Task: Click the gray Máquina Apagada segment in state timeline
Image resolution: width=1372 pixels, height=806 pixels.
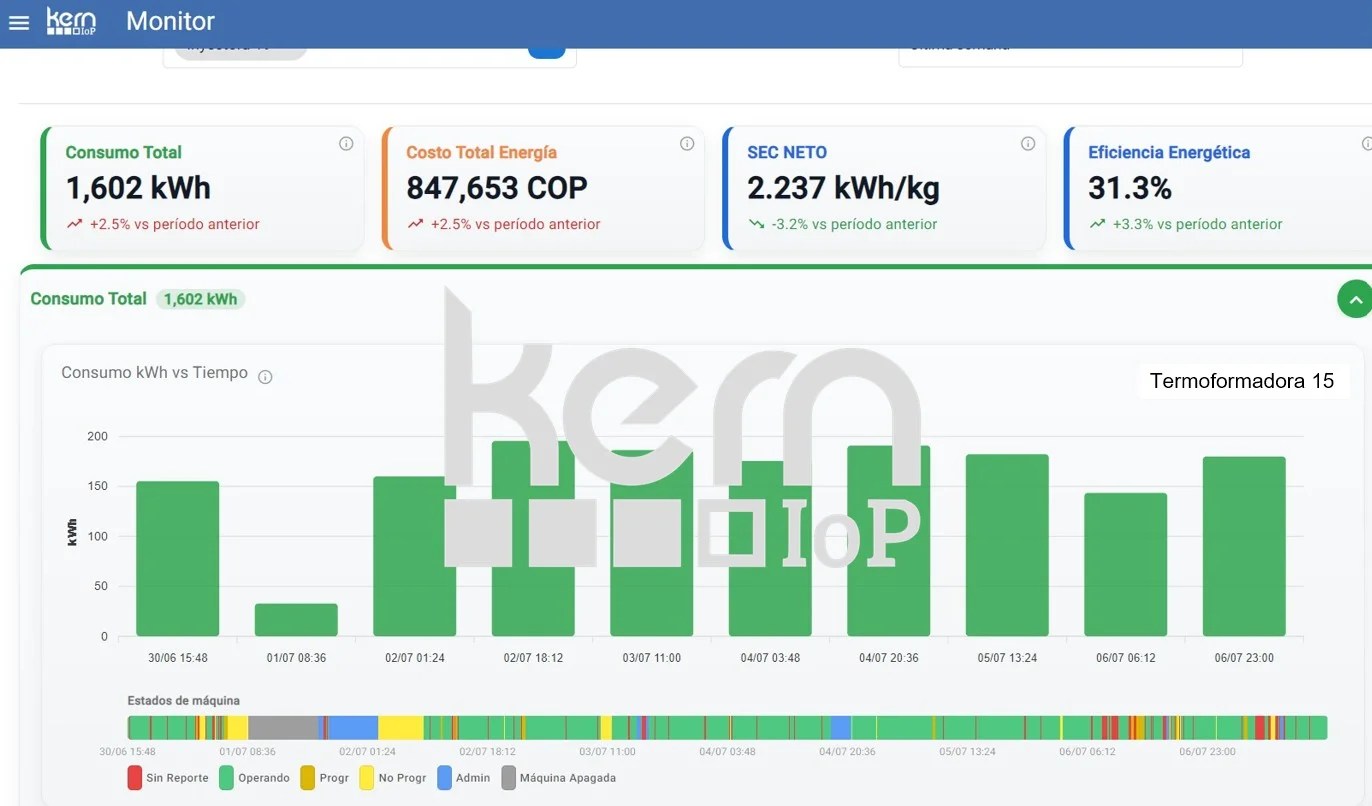Action: (283, 728)
